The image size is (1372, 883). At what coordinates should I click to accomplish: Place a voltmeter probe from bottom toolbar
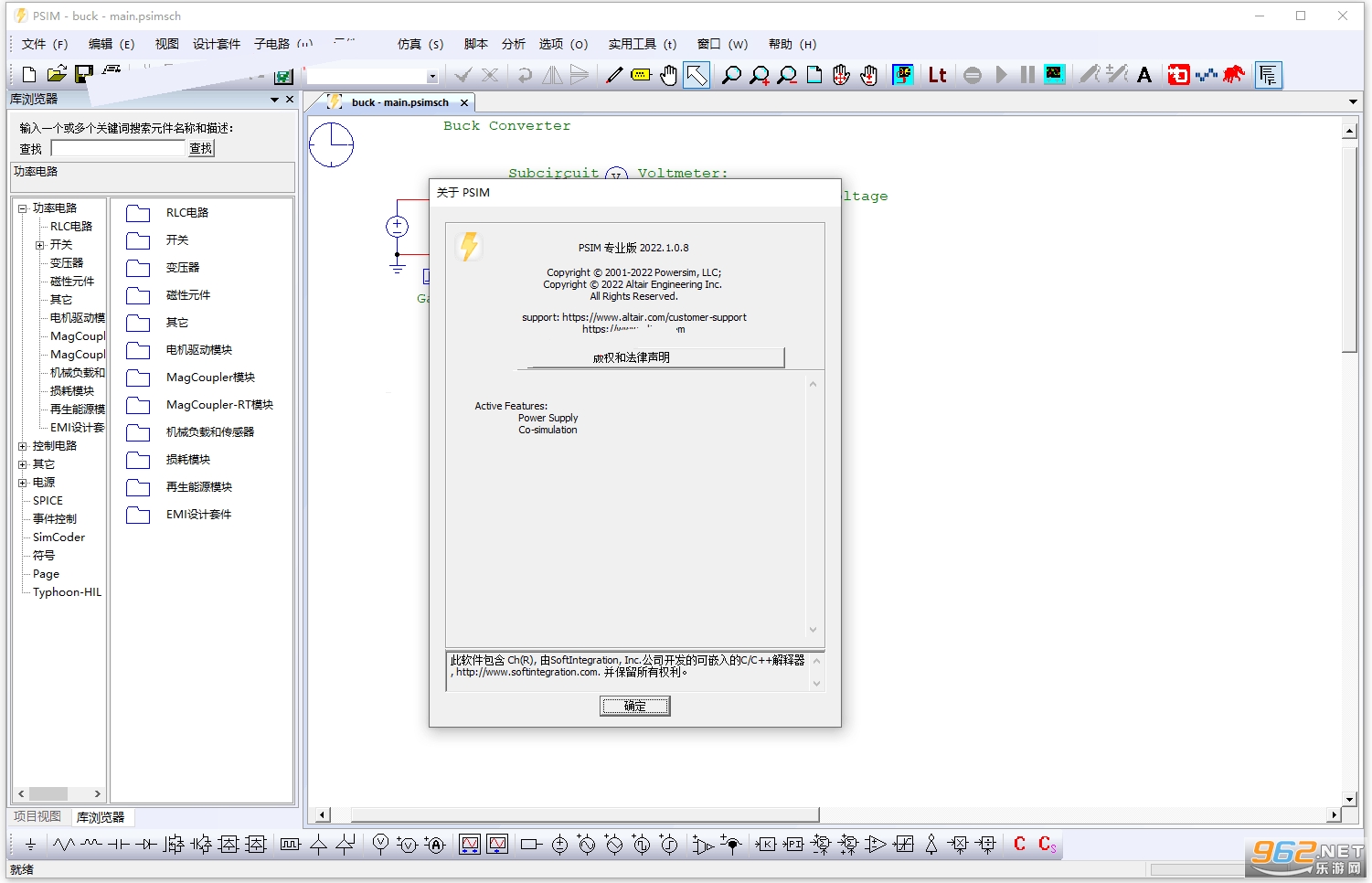click(x=381, y=845)
